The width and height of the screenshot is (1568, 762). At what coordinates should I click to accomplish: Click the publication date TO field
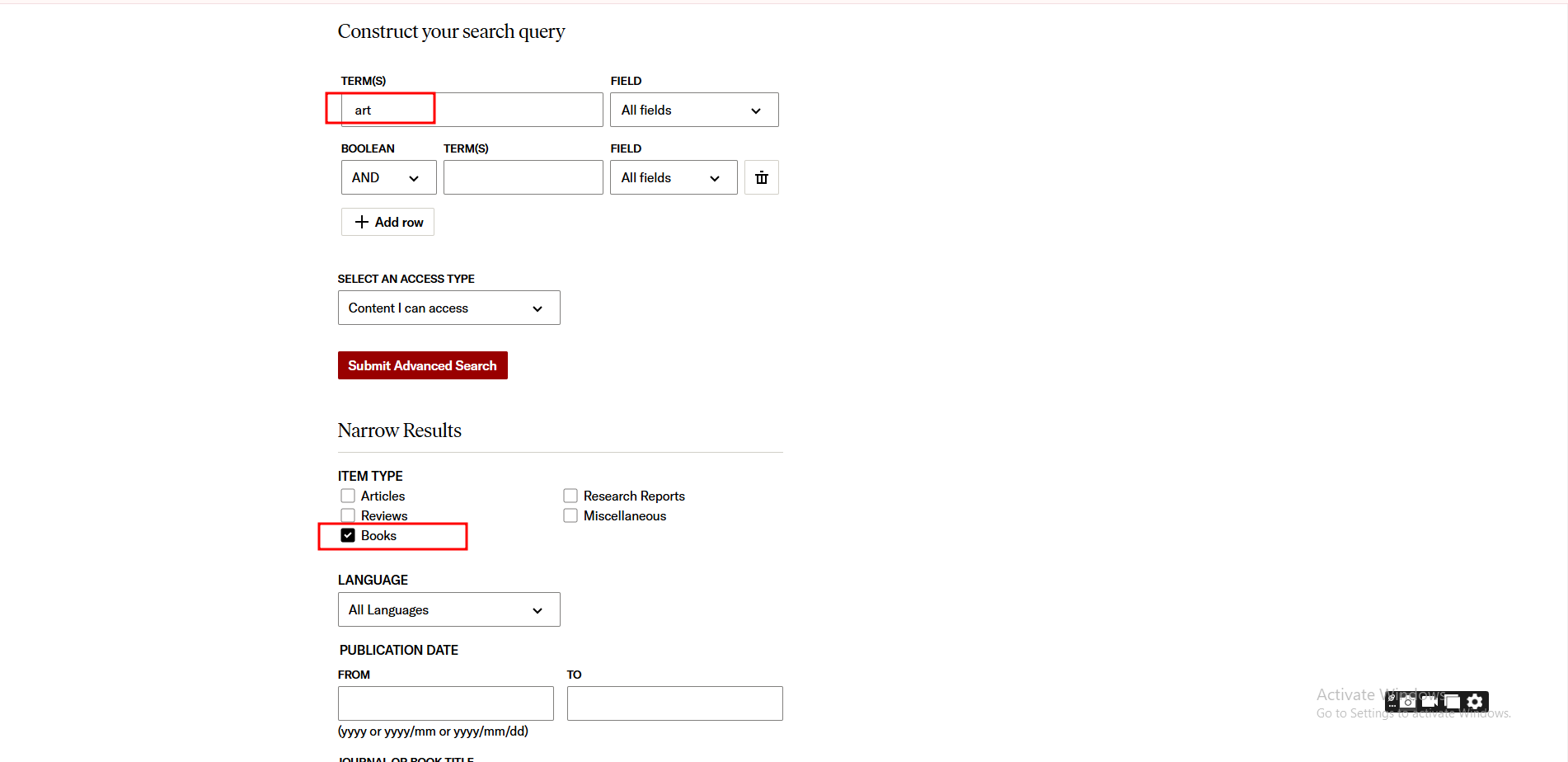pyautogui.click(x=674, y=703)
